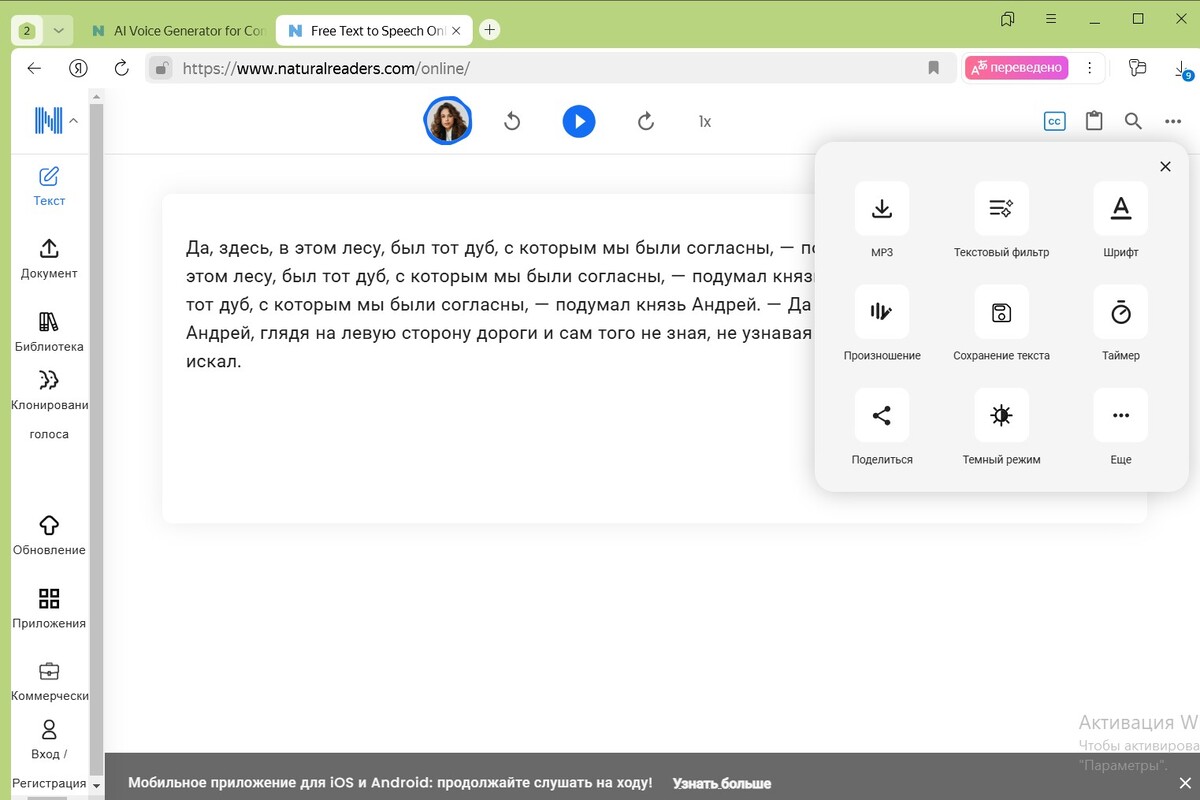Open the search magnifier icon
Screen dimensions: 1200x800
1133,122
